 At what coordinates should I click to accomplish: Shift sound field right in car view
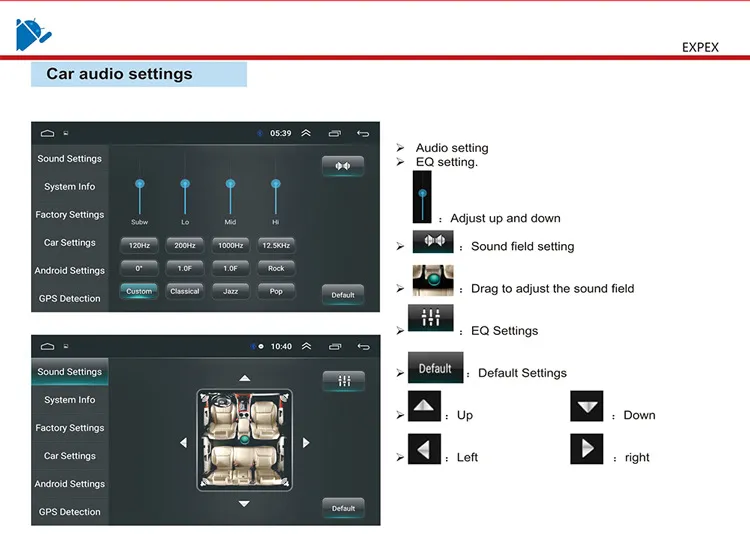[x=306, y=443]
